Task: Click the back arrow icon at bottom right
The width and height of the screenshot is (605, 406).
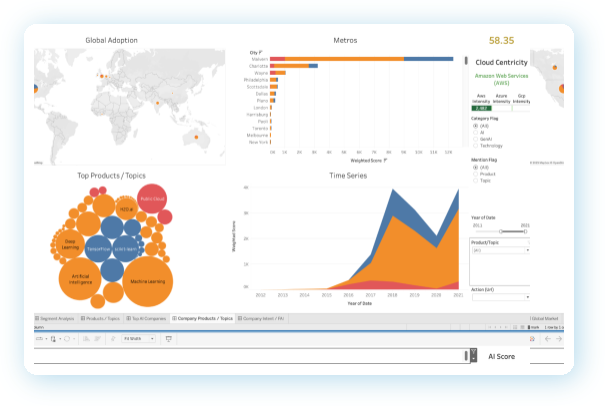Action: [546, 339]
